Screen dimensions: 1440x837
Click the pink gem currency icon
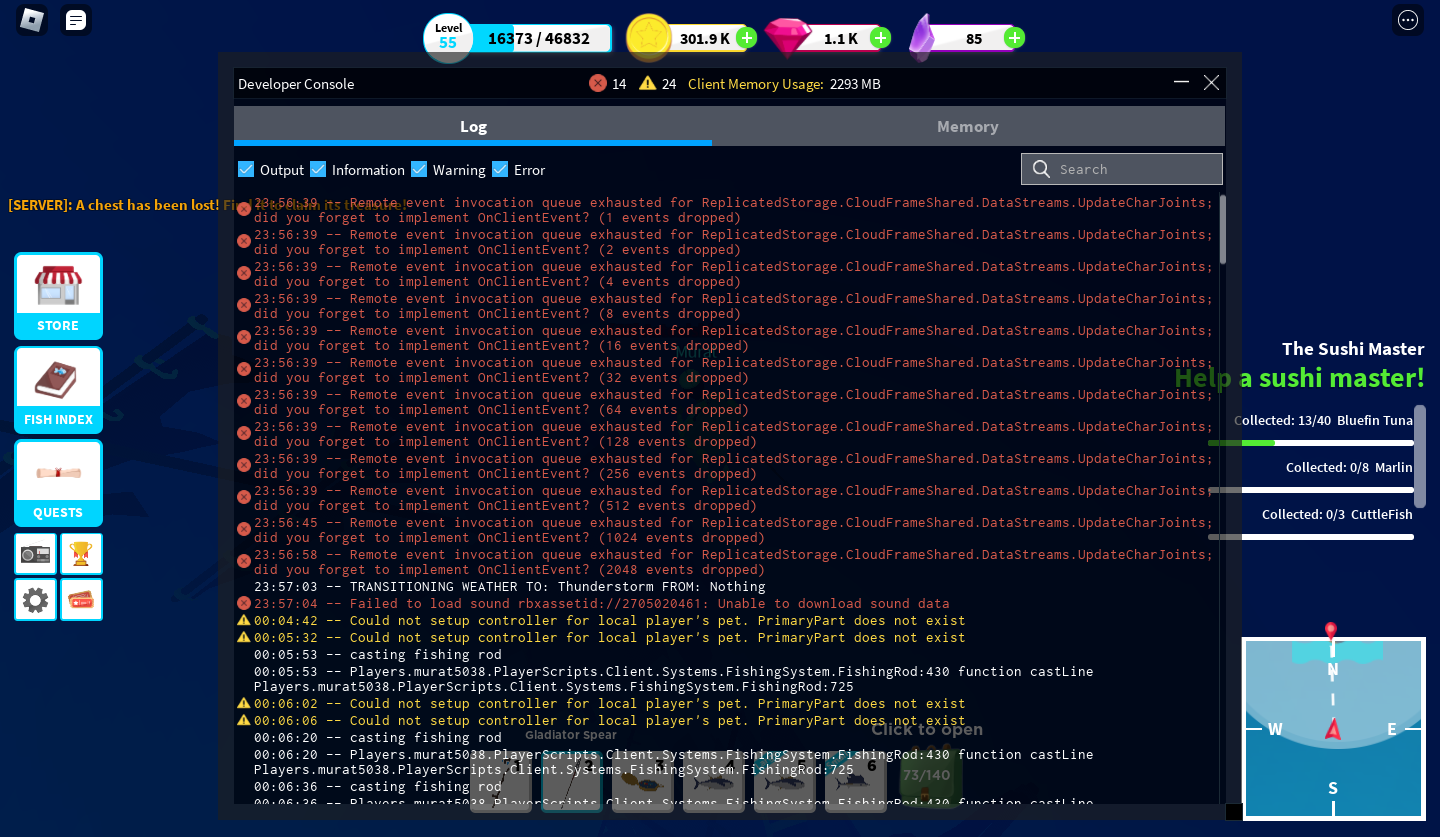[x=788, y=38]
